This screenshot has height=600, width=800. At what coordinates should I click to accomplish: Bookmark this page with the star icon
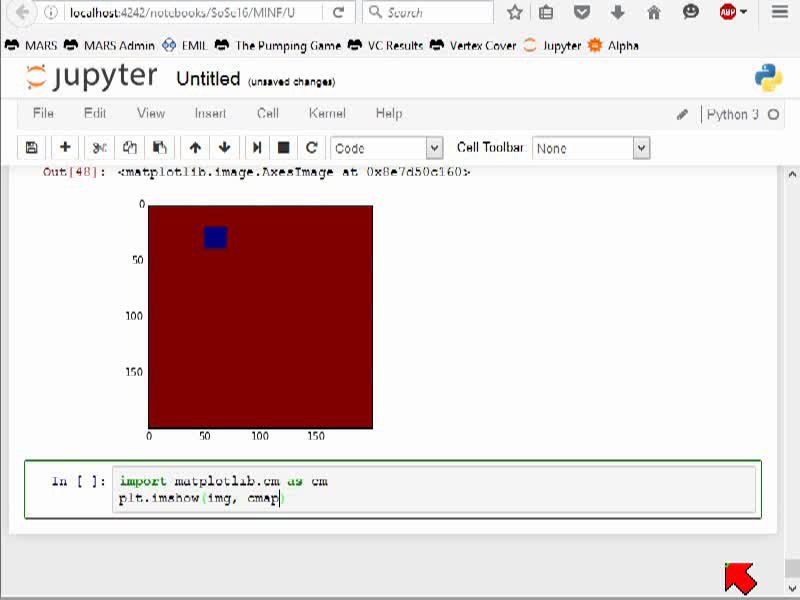click(514, 12)
